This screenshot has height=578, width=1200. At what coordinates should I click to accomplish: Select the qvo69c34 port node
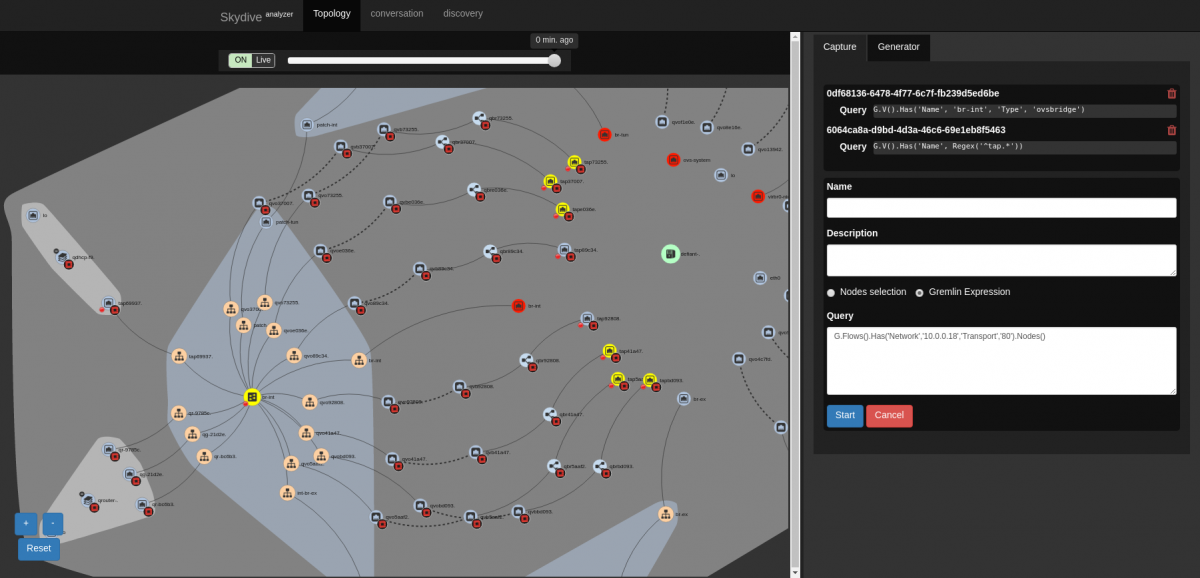[293, 356]
